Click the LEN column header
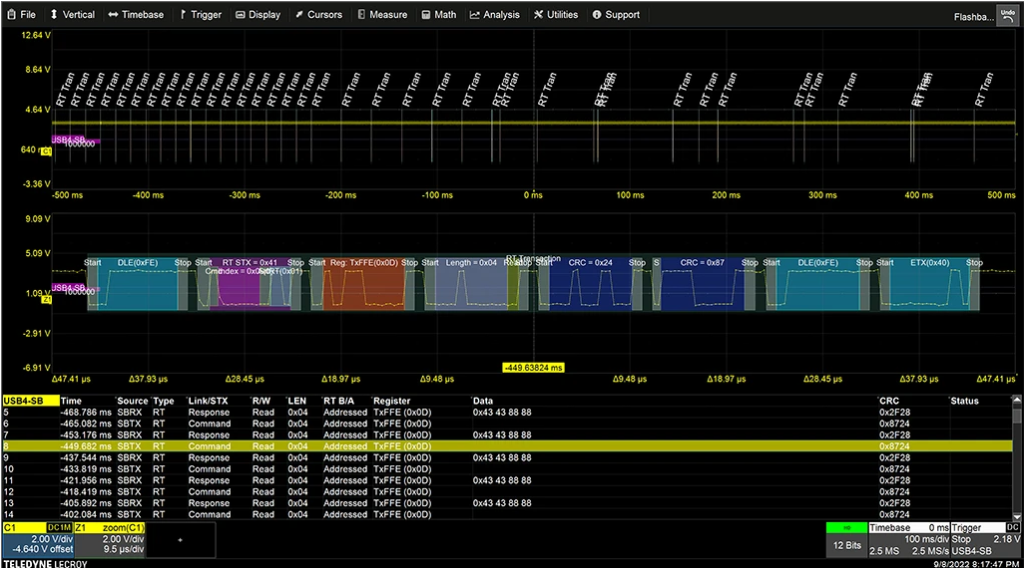The height and width of the screenshot is (568, 1024). [x=297, y=401]
